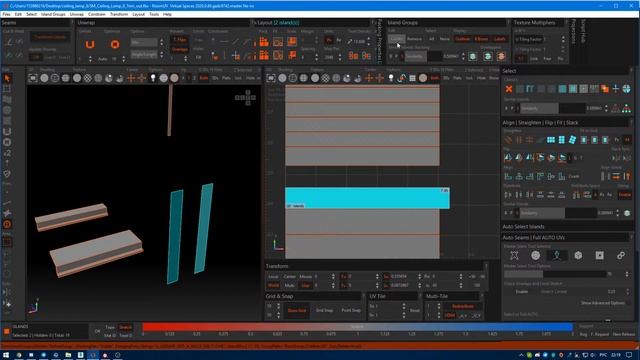Click the stretch color gradient bar

click(357, 327)
